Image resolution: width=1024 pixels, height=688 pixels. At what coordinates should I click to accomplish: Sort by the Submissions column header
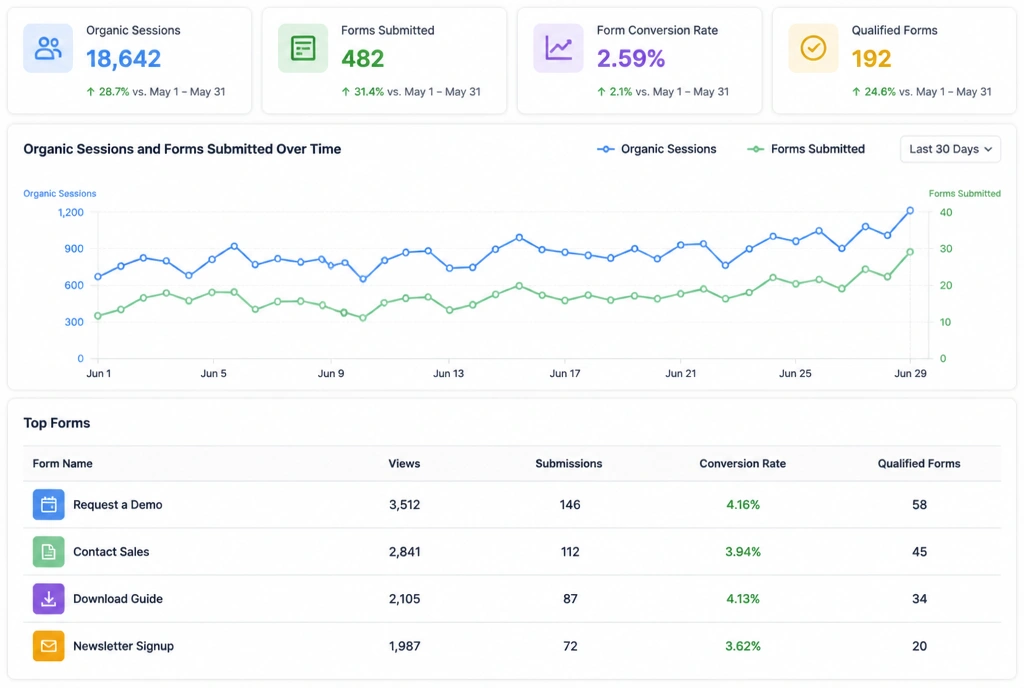(x=569, y=463)
